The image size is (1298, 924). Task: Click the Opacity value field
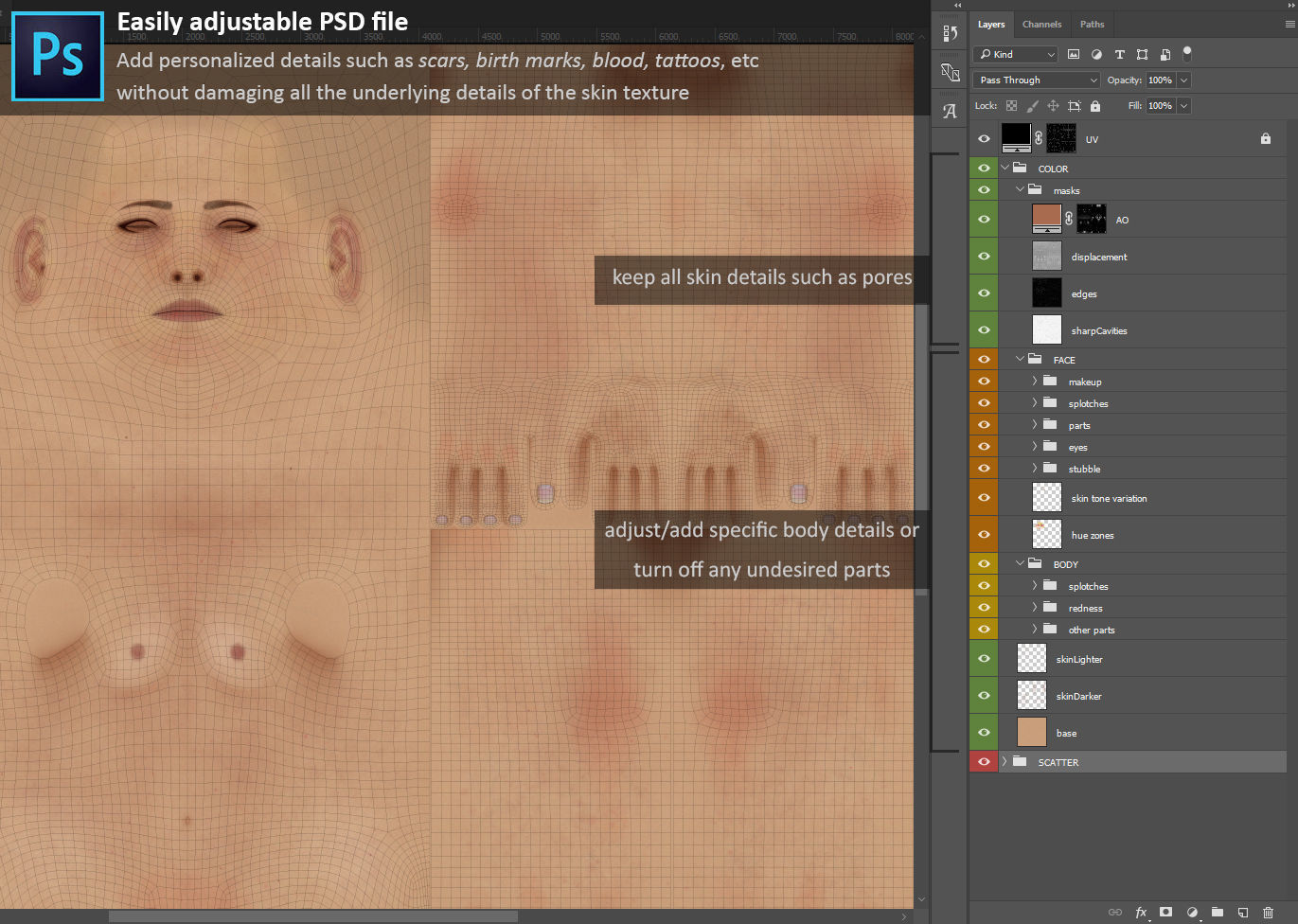[1161, 80]
